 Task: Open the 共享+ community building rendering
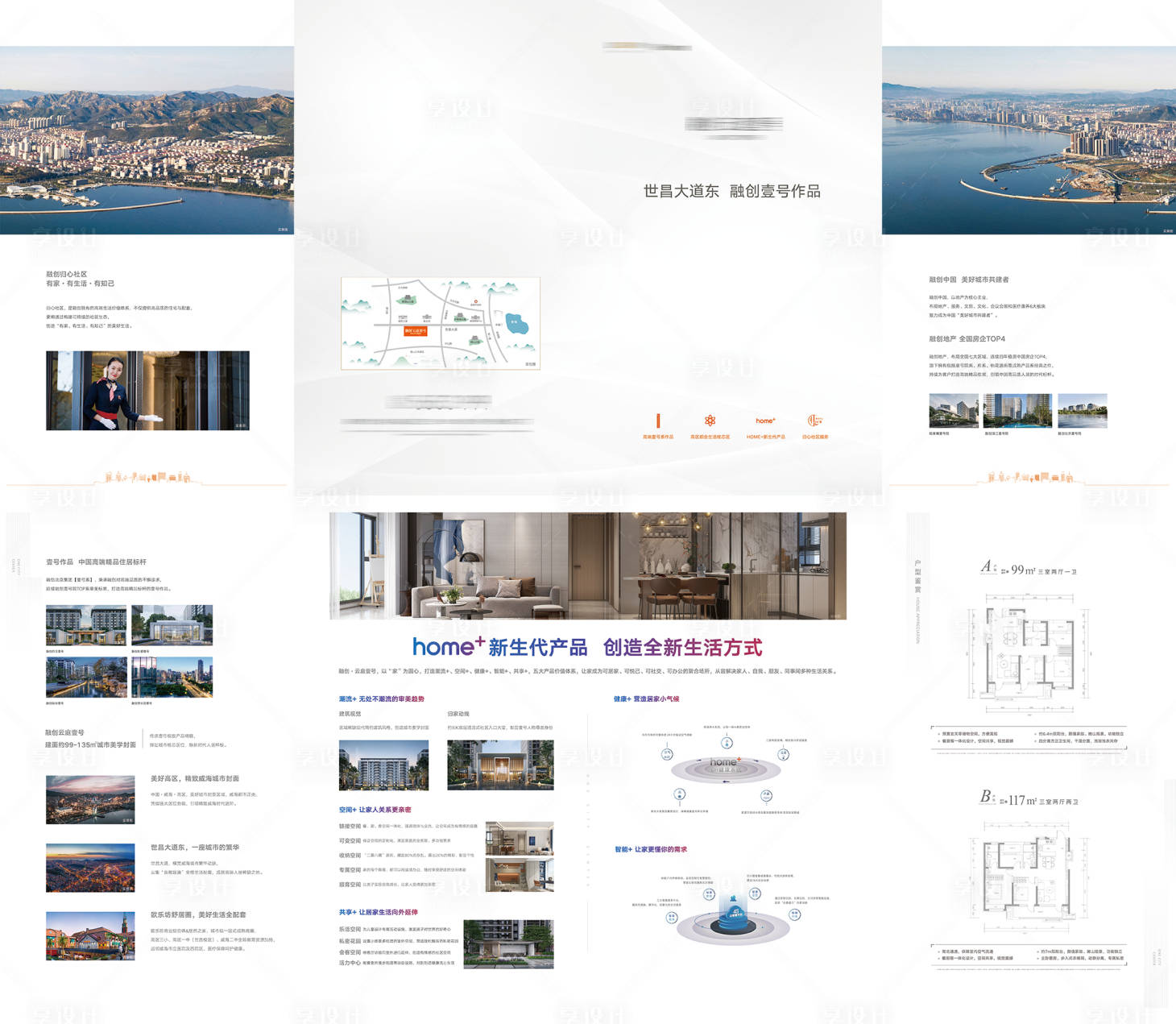coord(508,943)
